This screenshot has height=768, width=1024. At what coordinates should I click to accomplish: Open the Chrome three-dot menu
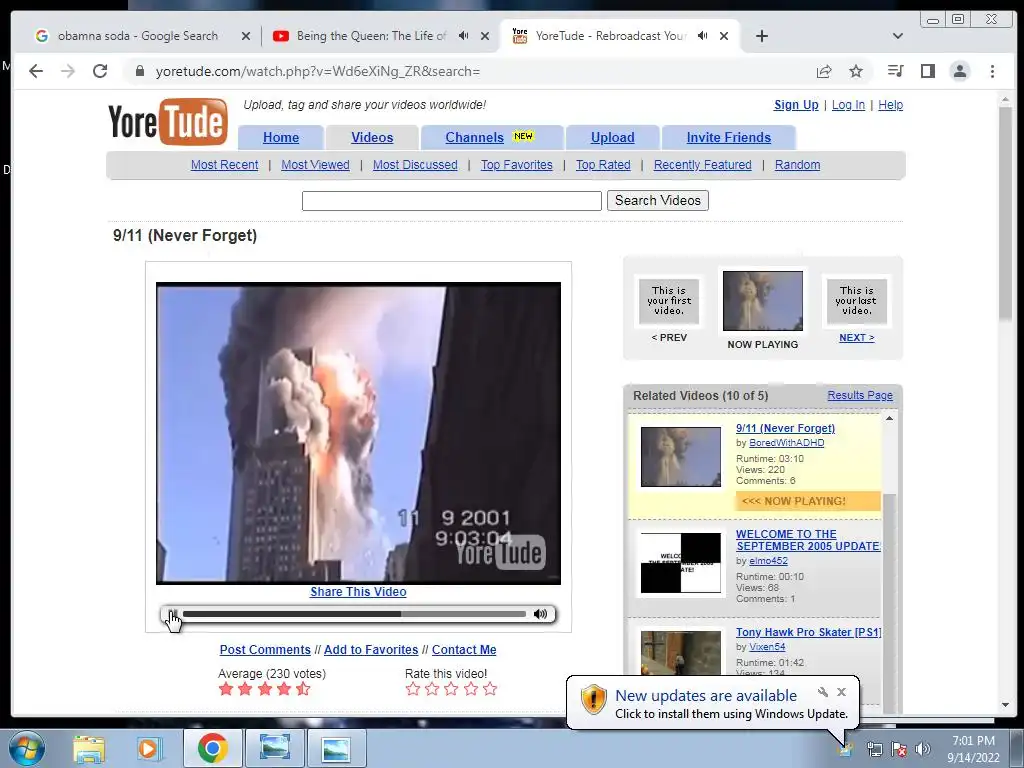pos(992,71)
